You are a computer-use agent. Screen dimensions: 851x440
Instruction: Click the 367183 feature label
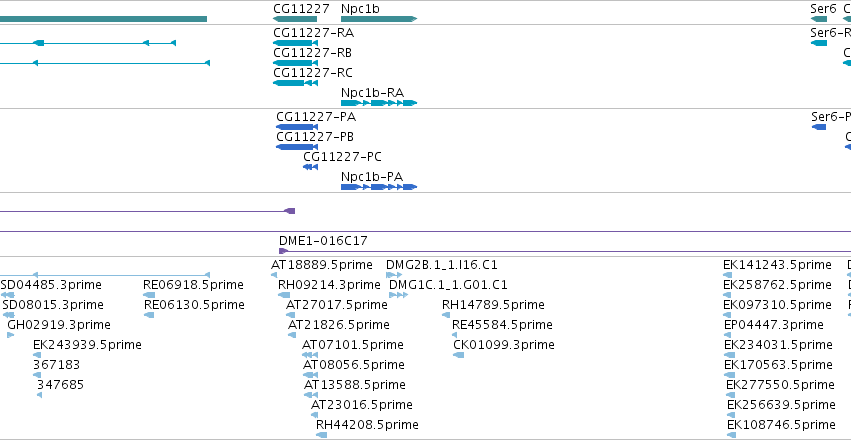[56, 365]
